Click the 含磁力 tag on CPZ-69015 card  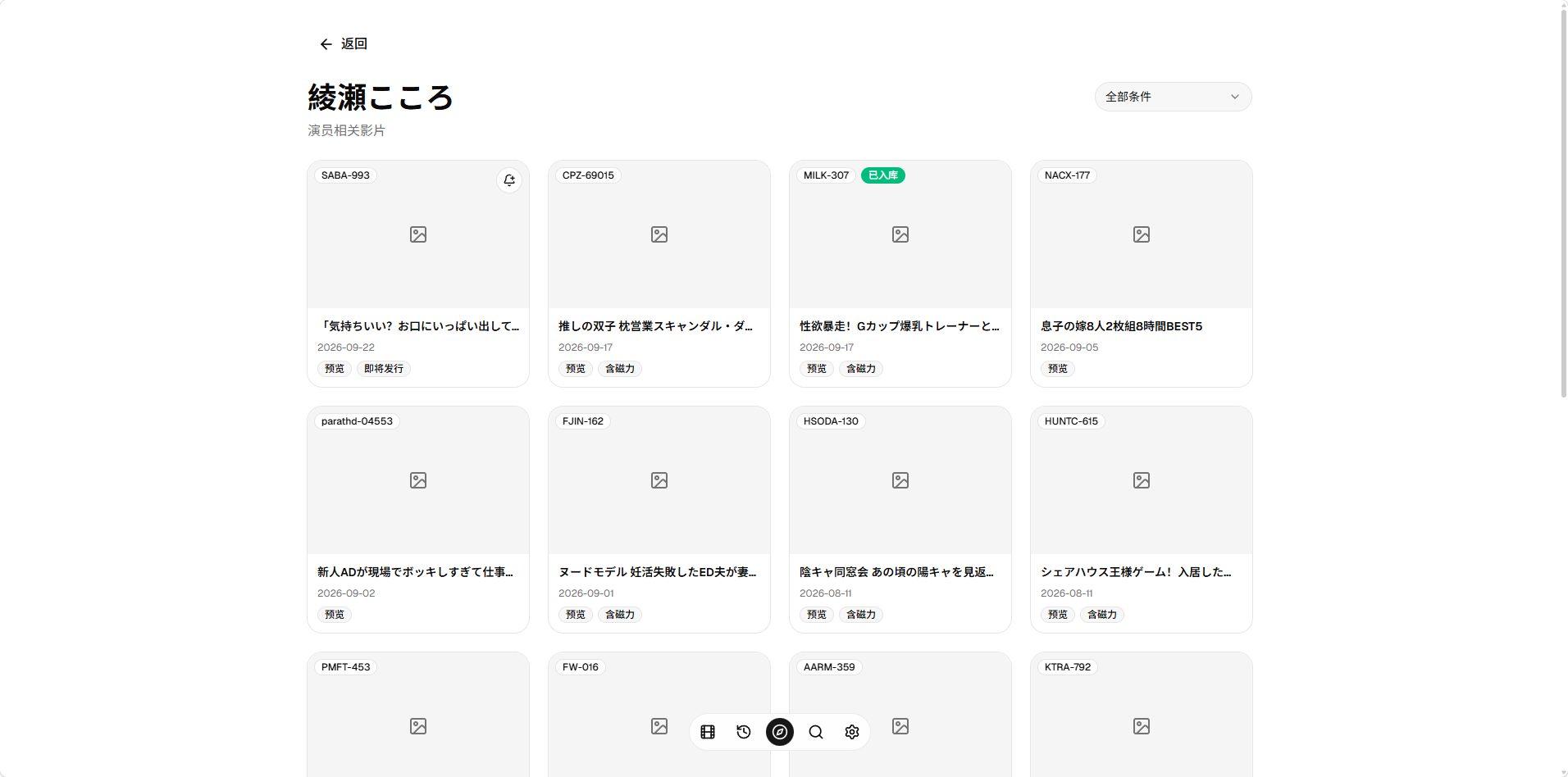pos(620,369)
